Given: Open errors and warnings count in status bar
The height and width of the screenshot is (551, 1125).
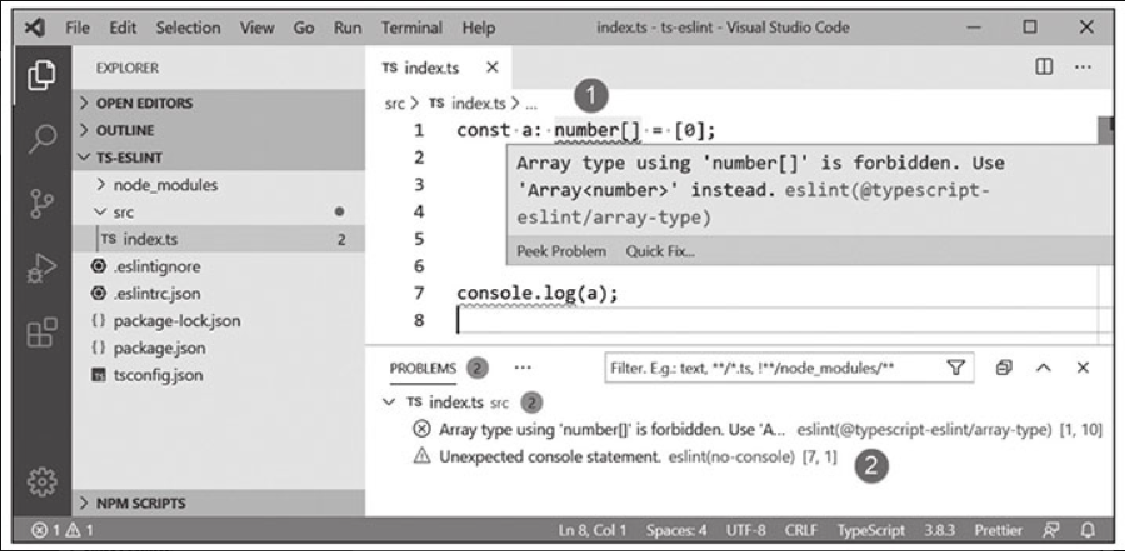Looking at the screenshot, I should tap(62, 532).
